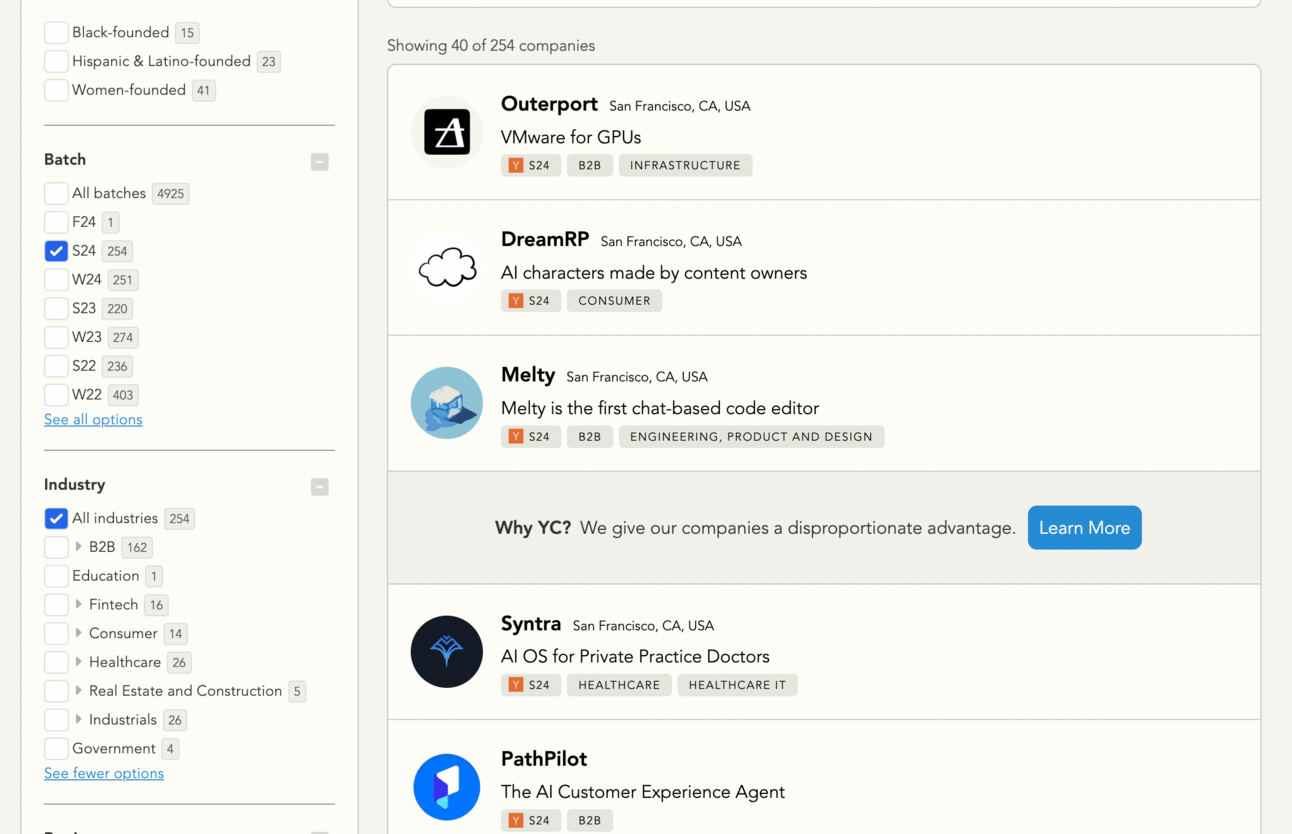This screenshot has height=834, width=1292.
Task: Click the Y icon S24 tag on Syntra
Action: pyautogui.click(x=531, y=685)
